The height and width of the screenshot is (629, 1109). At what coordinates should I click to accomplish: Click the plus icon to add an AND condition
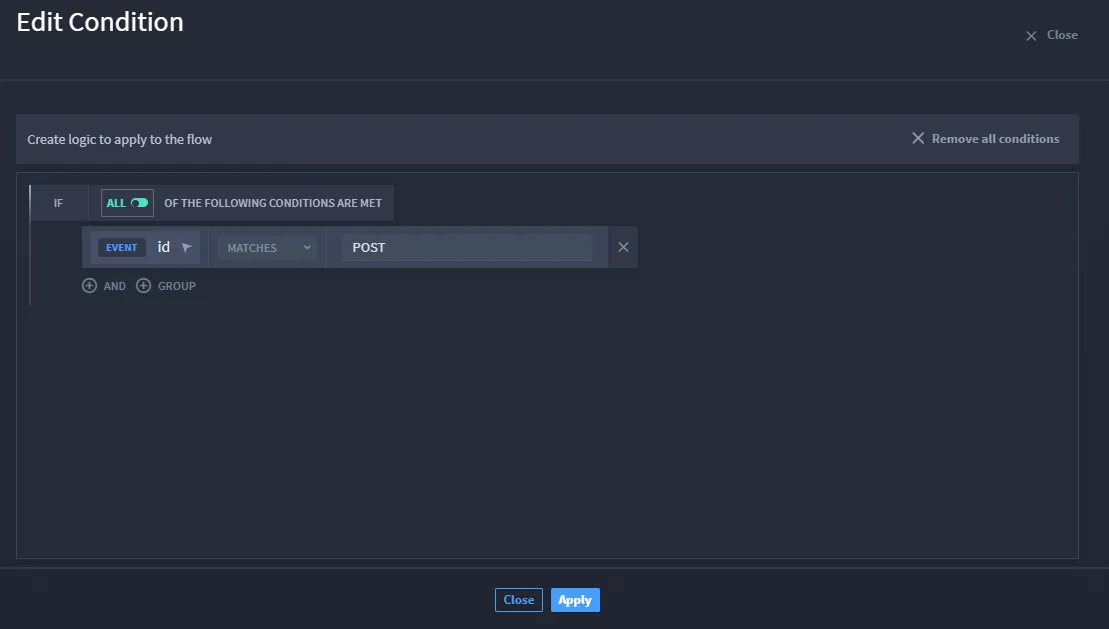[x=89, y=285]
